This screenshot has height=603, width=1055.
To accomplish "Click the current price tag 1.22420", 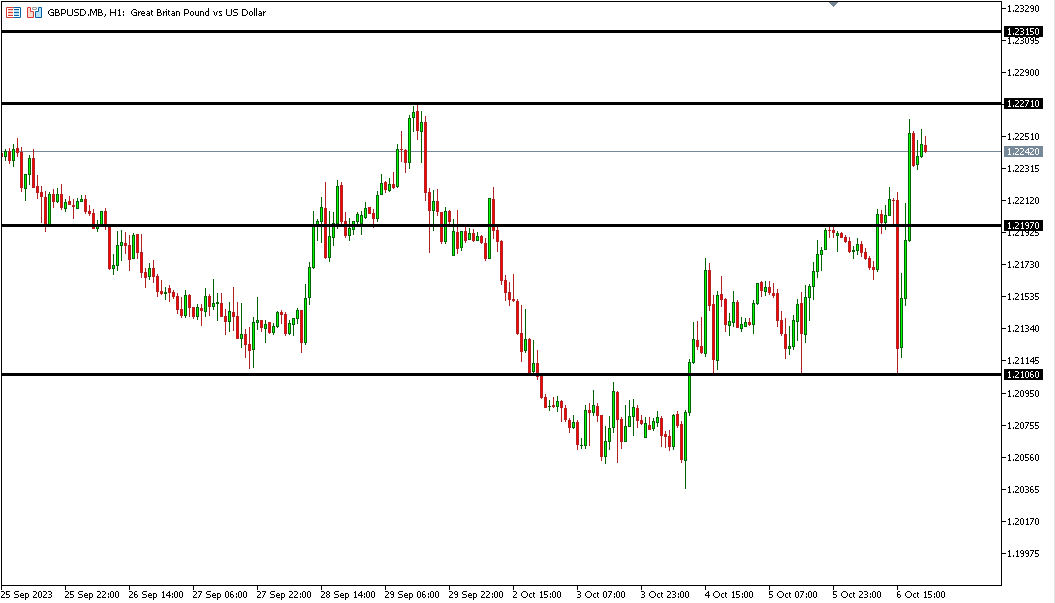I will [x=1023, y=152].
